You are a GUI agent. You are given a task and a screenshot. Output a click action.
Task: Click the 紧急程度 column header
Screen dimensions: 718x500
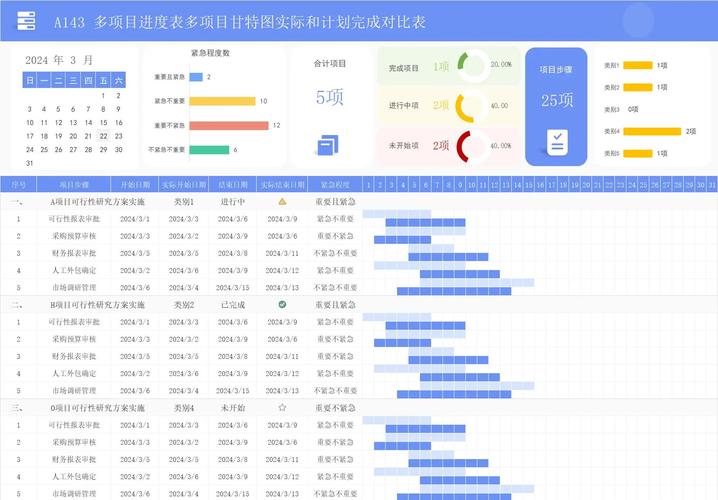335,185
